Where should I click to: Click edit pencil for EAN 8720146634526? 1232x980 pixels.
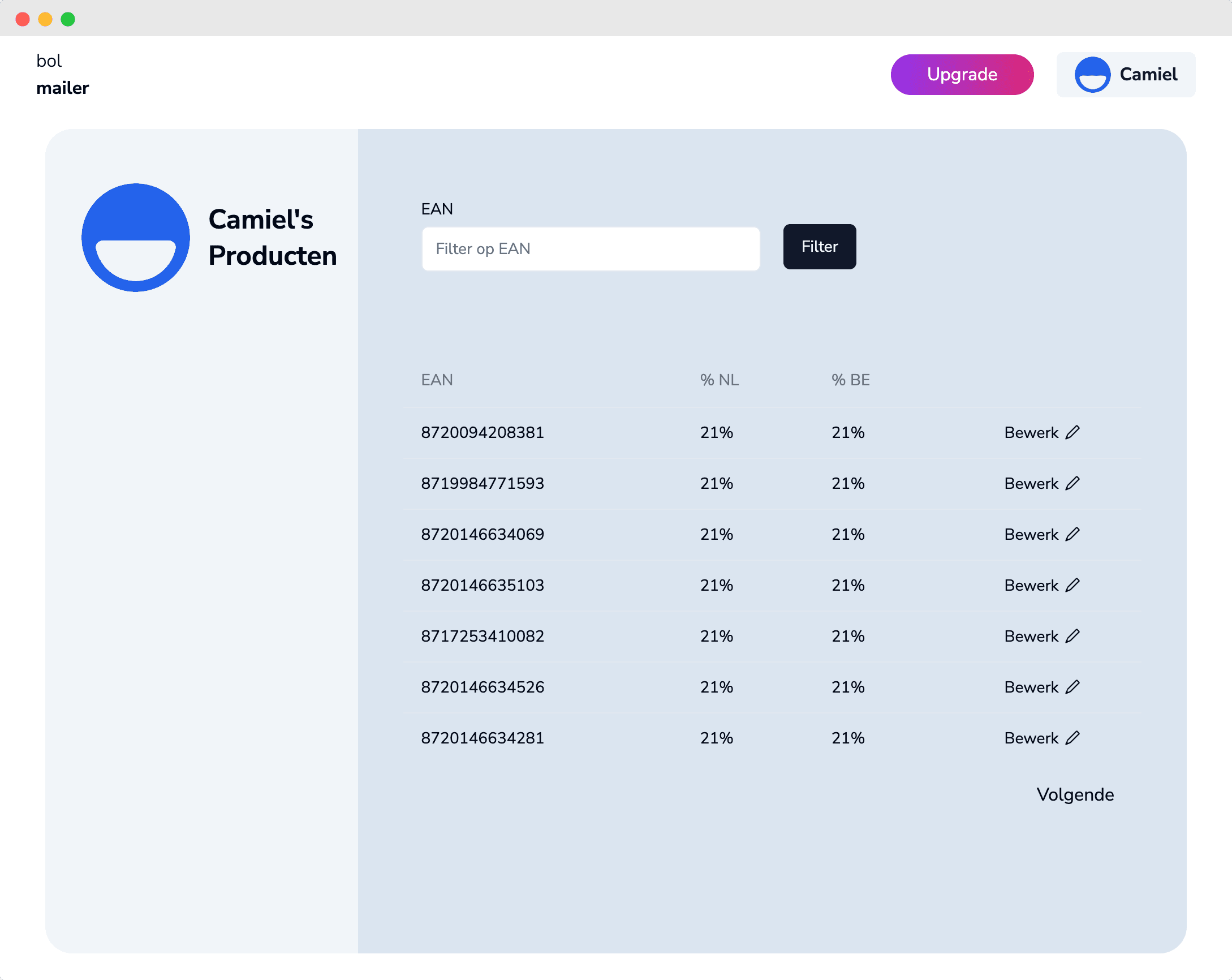pyautogui.click(x=1072, y=687)
